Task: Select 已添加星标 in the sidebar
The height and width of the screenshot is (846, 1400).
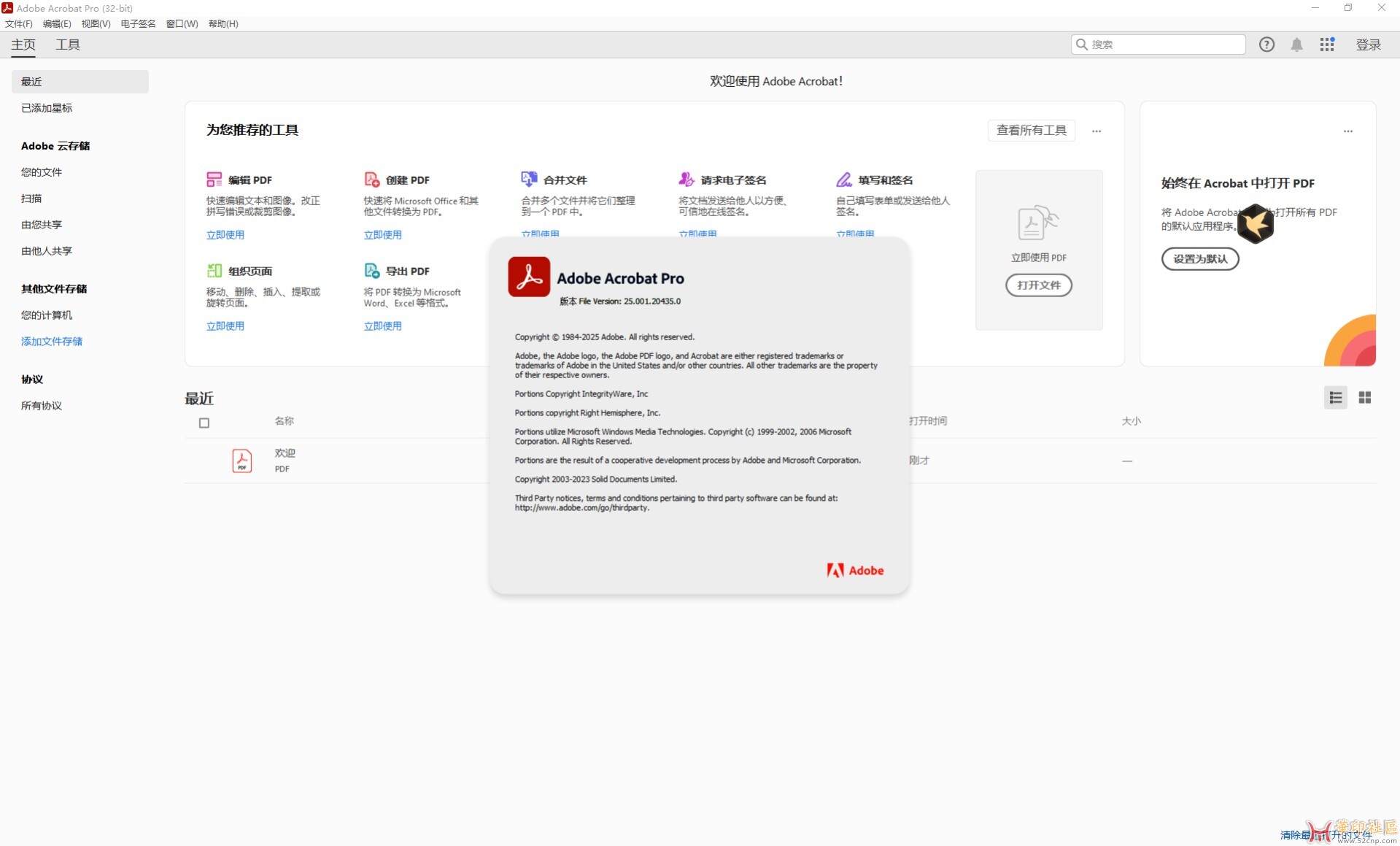Action: coord(47,108)
